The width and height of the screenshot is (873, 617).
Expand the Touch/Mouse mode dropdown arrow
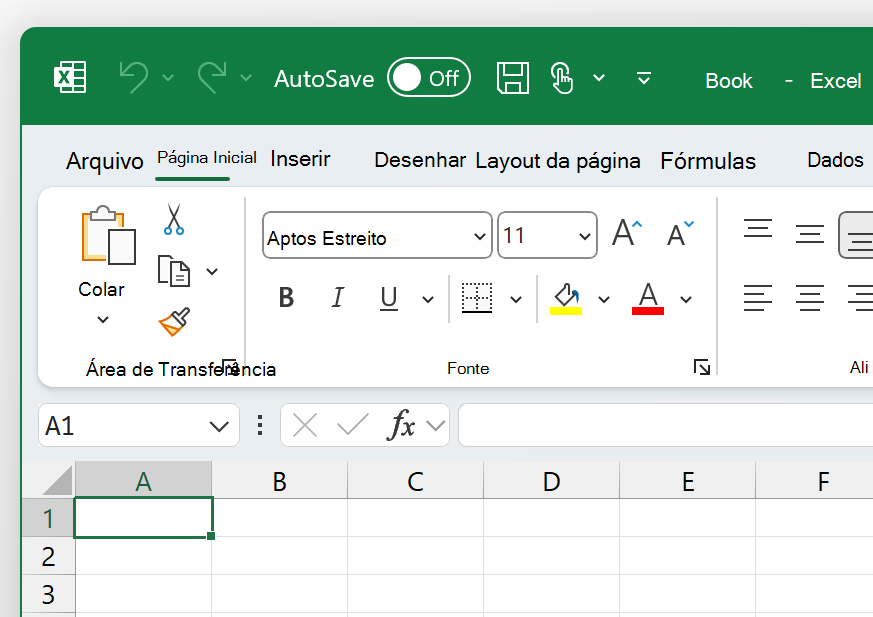(x=599, y=77)
